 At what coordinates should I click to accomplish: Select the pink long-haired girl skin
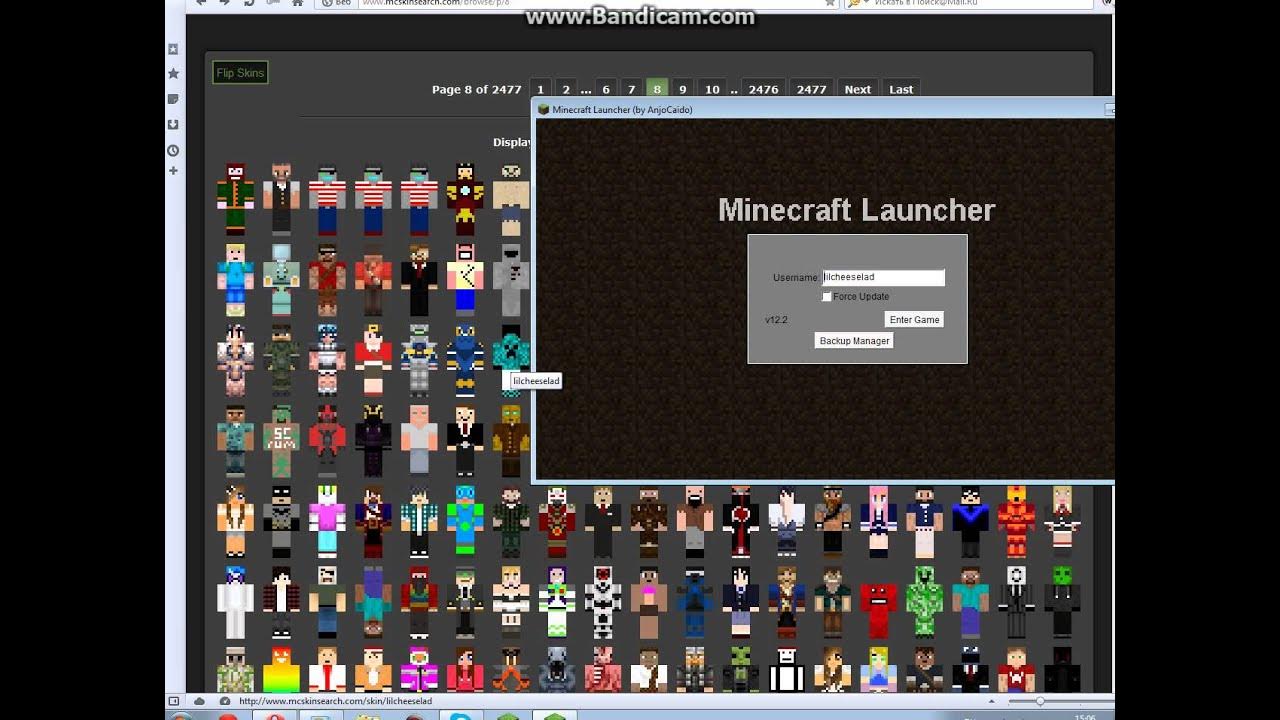(879, 522)
